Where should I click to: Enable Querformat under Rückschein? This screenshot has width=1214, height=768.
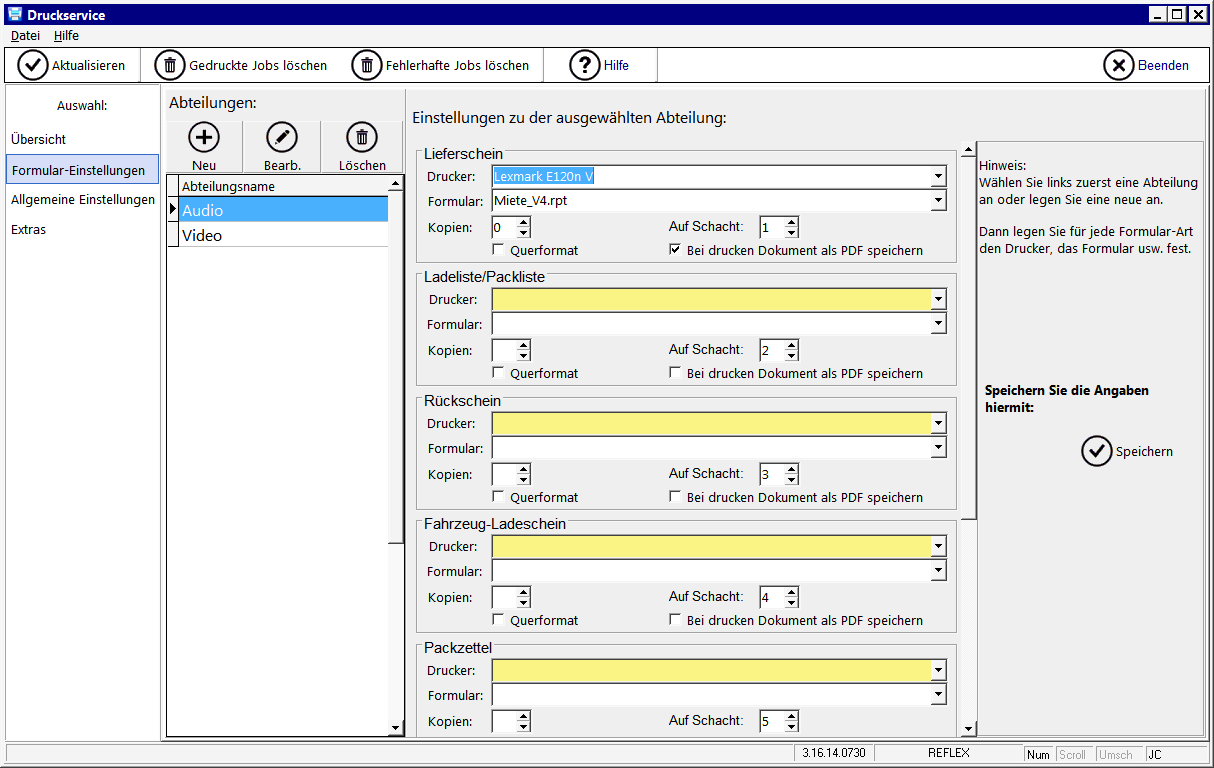click(499, 497)
